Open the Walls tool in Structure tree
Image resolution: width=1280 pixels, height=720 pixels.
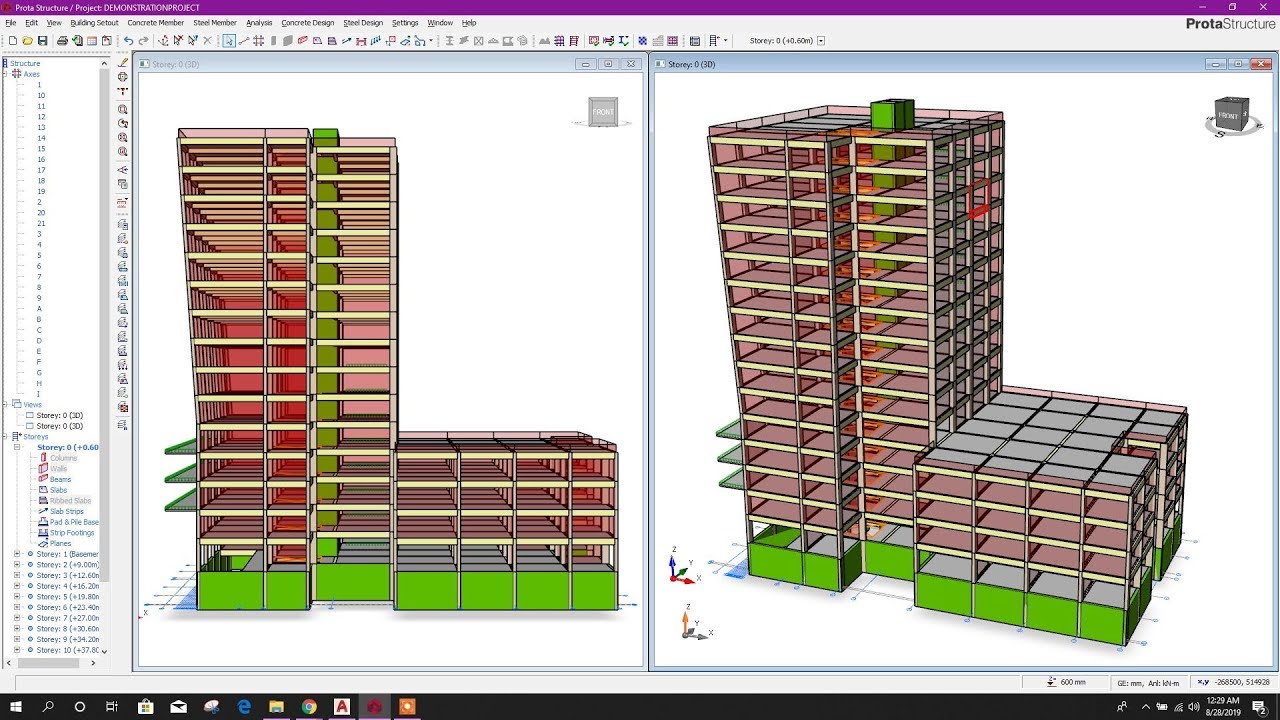tap(60, 468)
